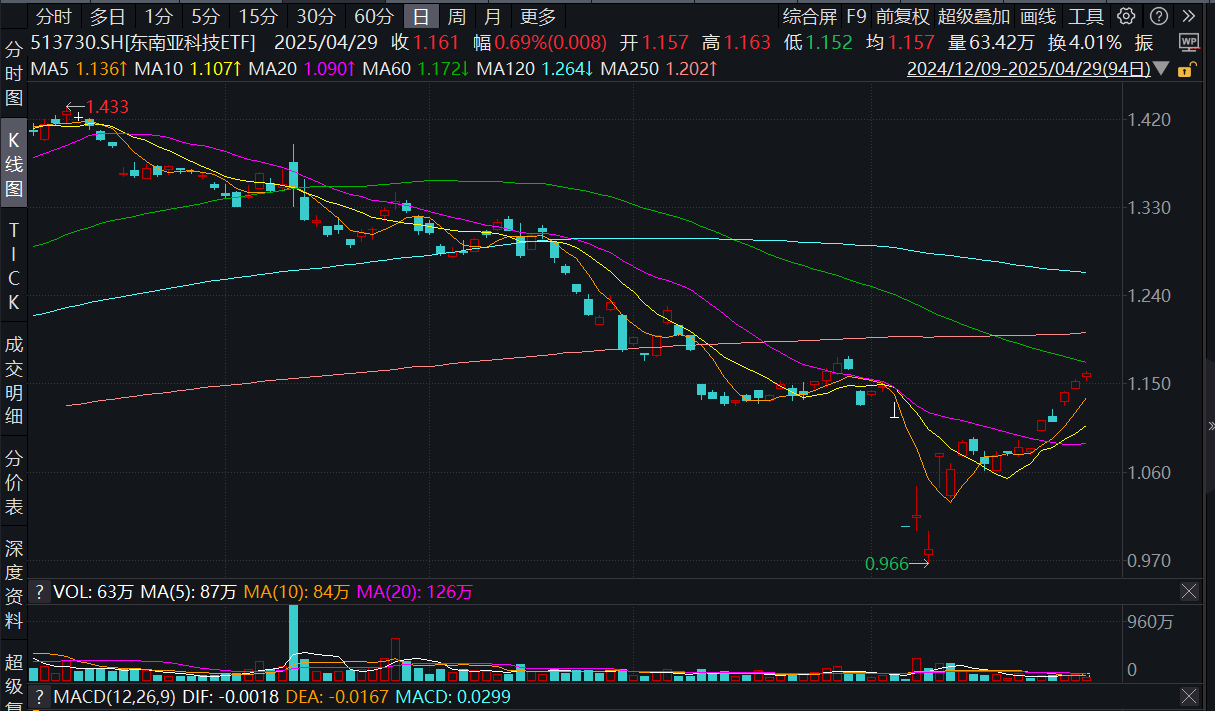Click the 1.150 price axis label
Image resolution: width=1215 pixels, height=711 pixels.
point(1150,384)
